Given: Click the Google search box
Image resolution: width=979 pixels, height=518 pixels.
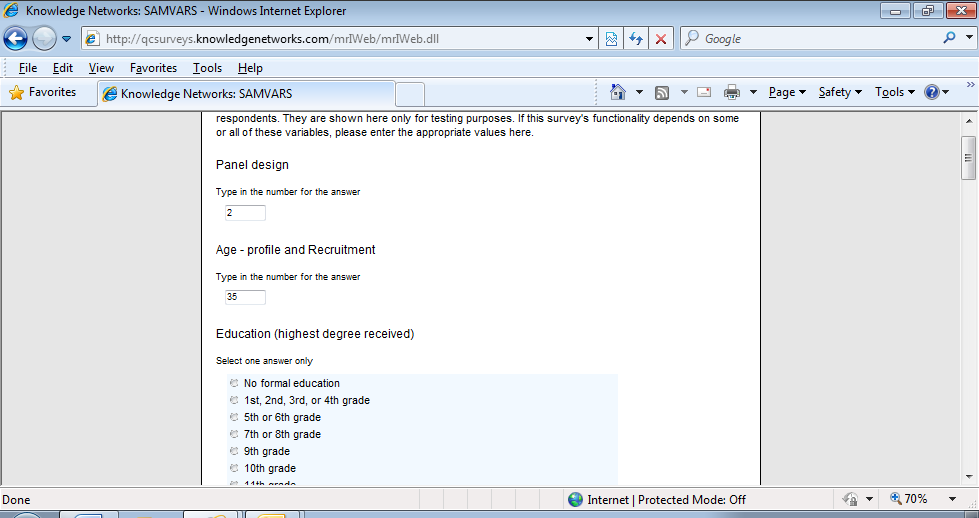Looking at the screenshot, I should click(812, 39).
